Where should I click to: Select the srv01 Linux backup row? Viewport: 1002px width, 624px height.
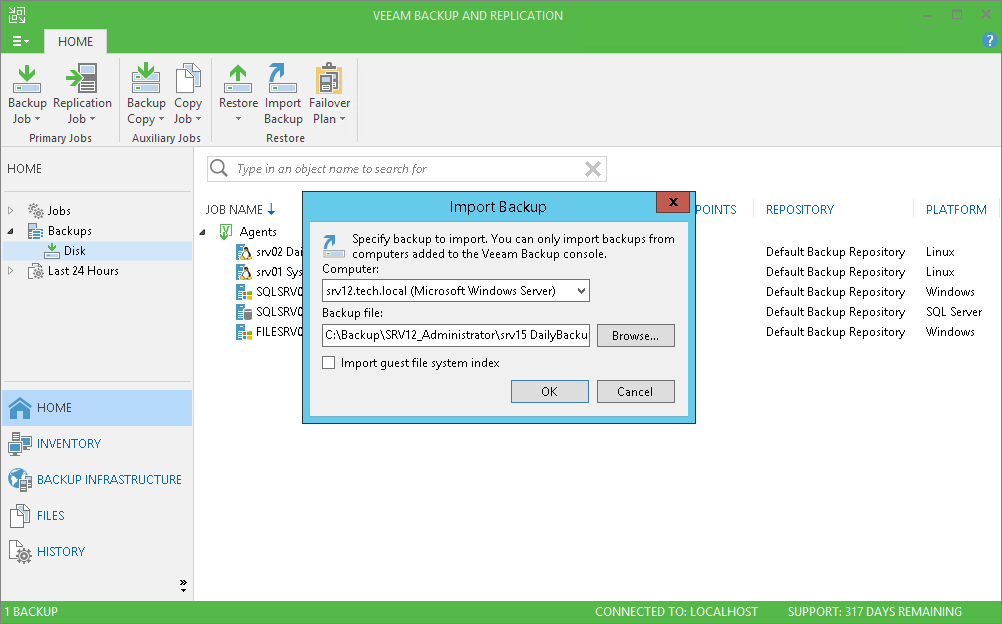click(x=269, y=272)
